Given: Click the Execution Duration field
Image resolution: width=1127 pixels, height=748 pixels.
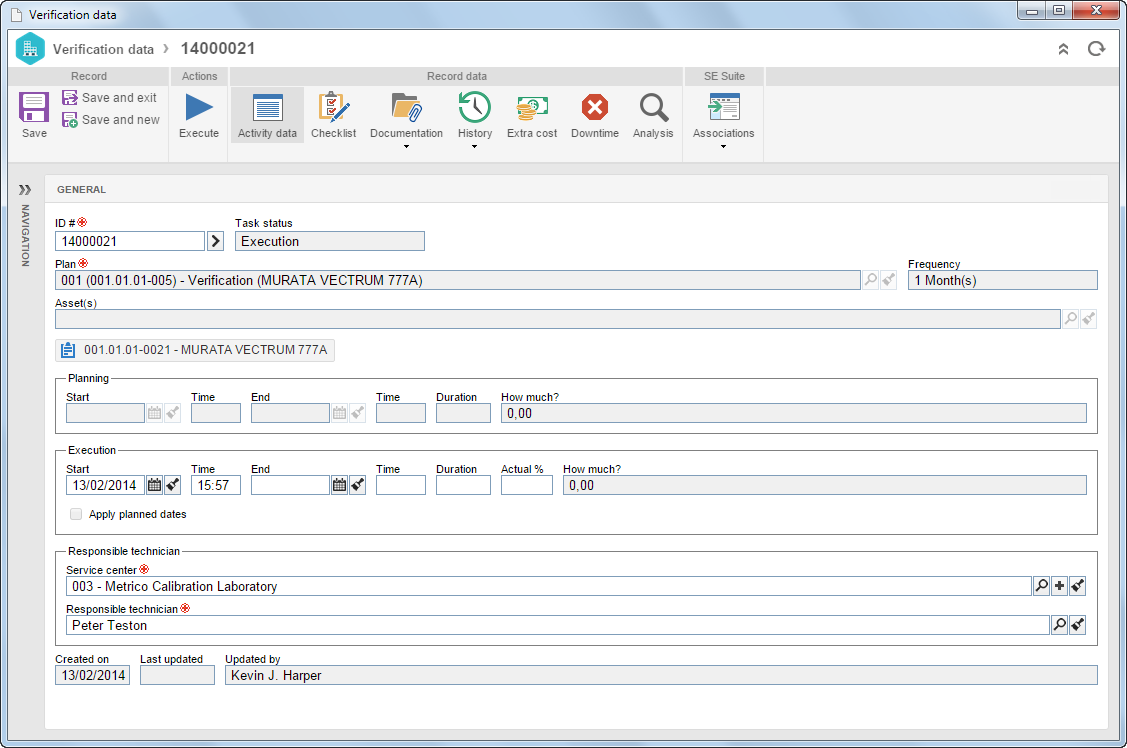Looking at the screenshot, I should 463,485.
